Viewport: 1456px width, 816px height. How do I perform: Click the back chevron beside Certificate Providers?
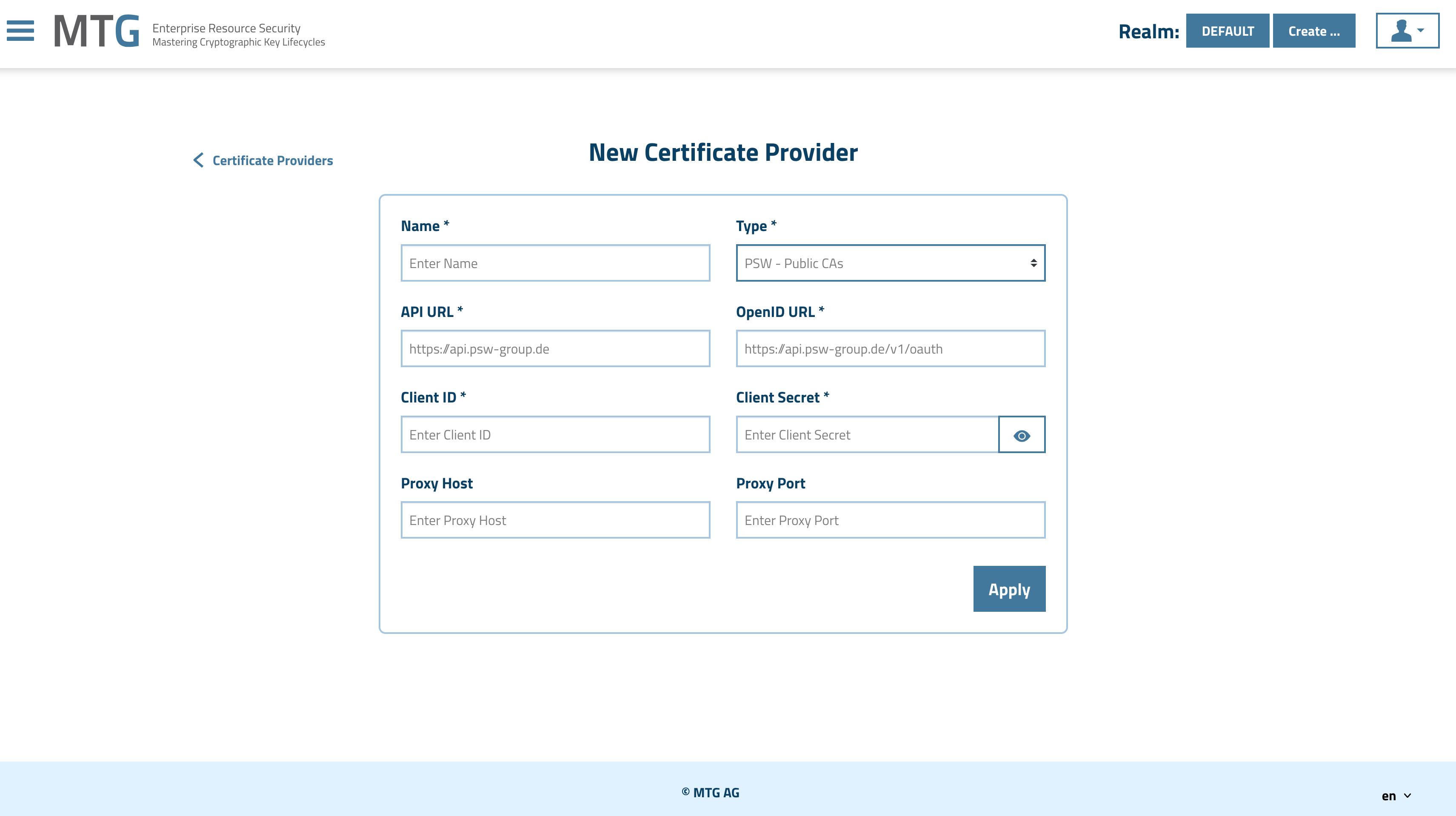(x=198, y=160)
